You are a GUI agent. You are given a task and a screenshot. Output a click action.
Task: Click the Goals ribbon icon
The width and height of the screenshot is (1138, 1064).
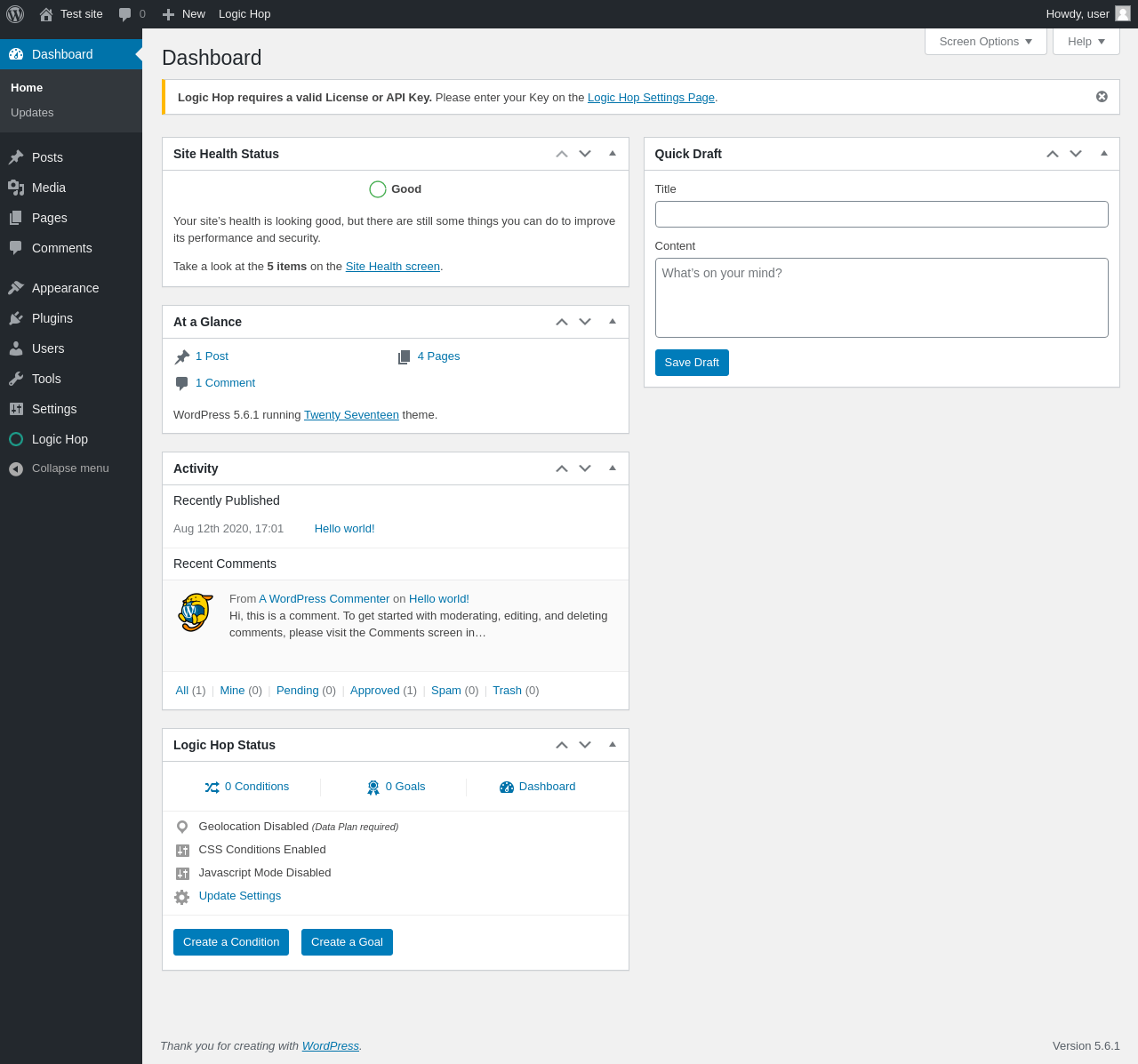[373, 788]
